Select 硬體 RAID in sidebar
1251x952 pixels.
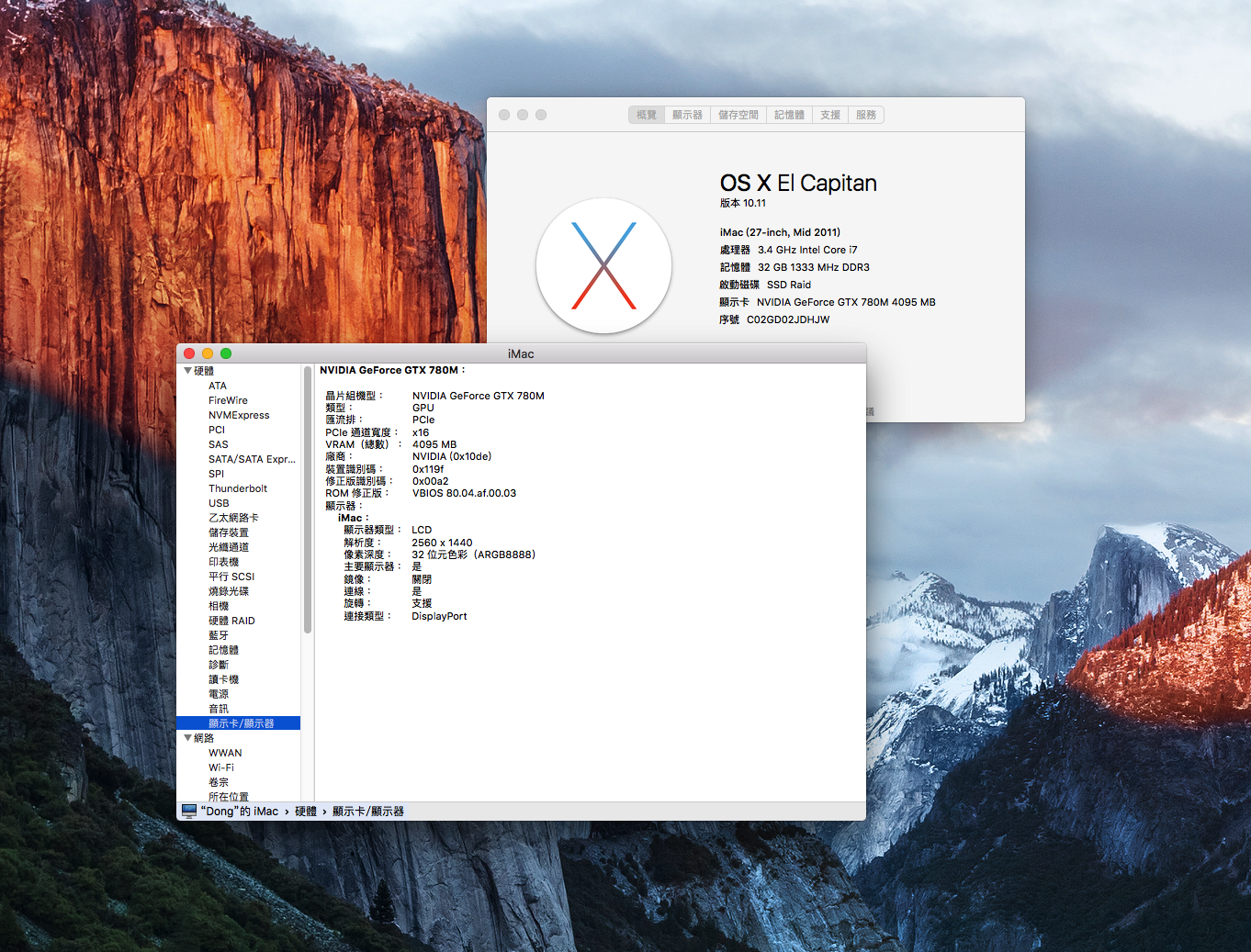pos(231,621)
